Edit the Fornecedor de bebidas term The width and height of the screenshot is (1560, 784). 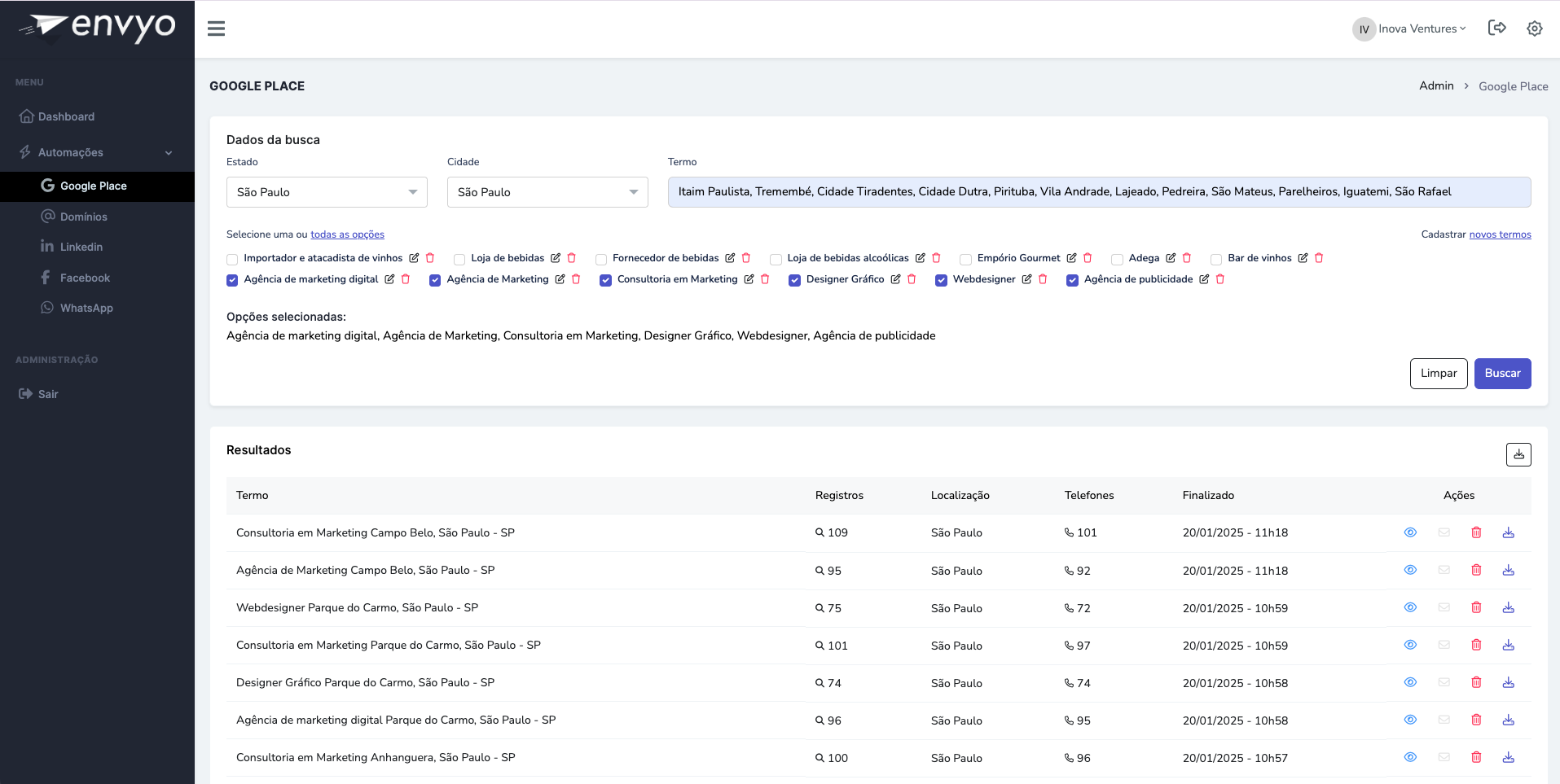click(730, 258)
